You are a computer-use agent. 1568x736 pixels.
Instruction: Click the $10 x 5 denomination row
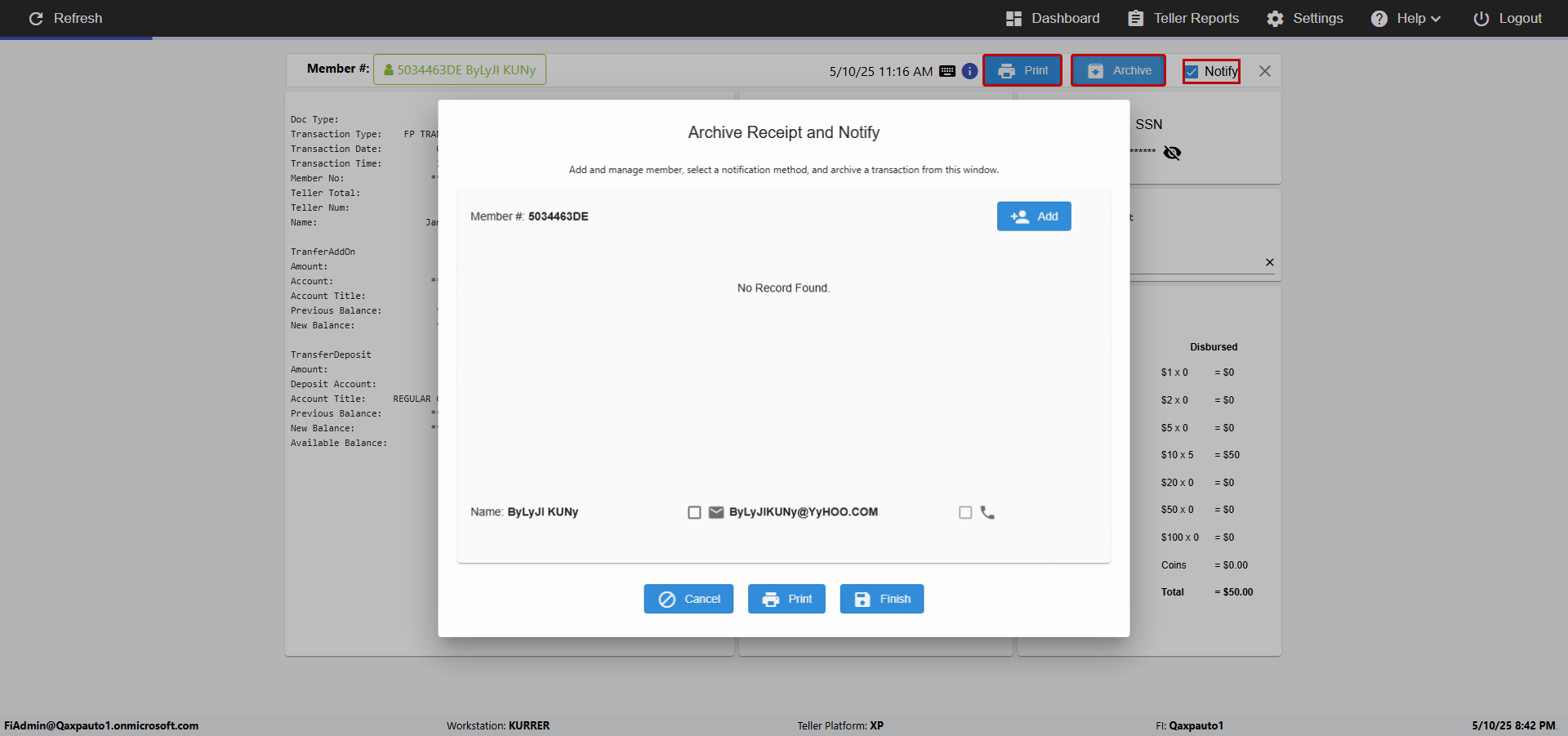pyautogui.click(x=1200, y=455)
